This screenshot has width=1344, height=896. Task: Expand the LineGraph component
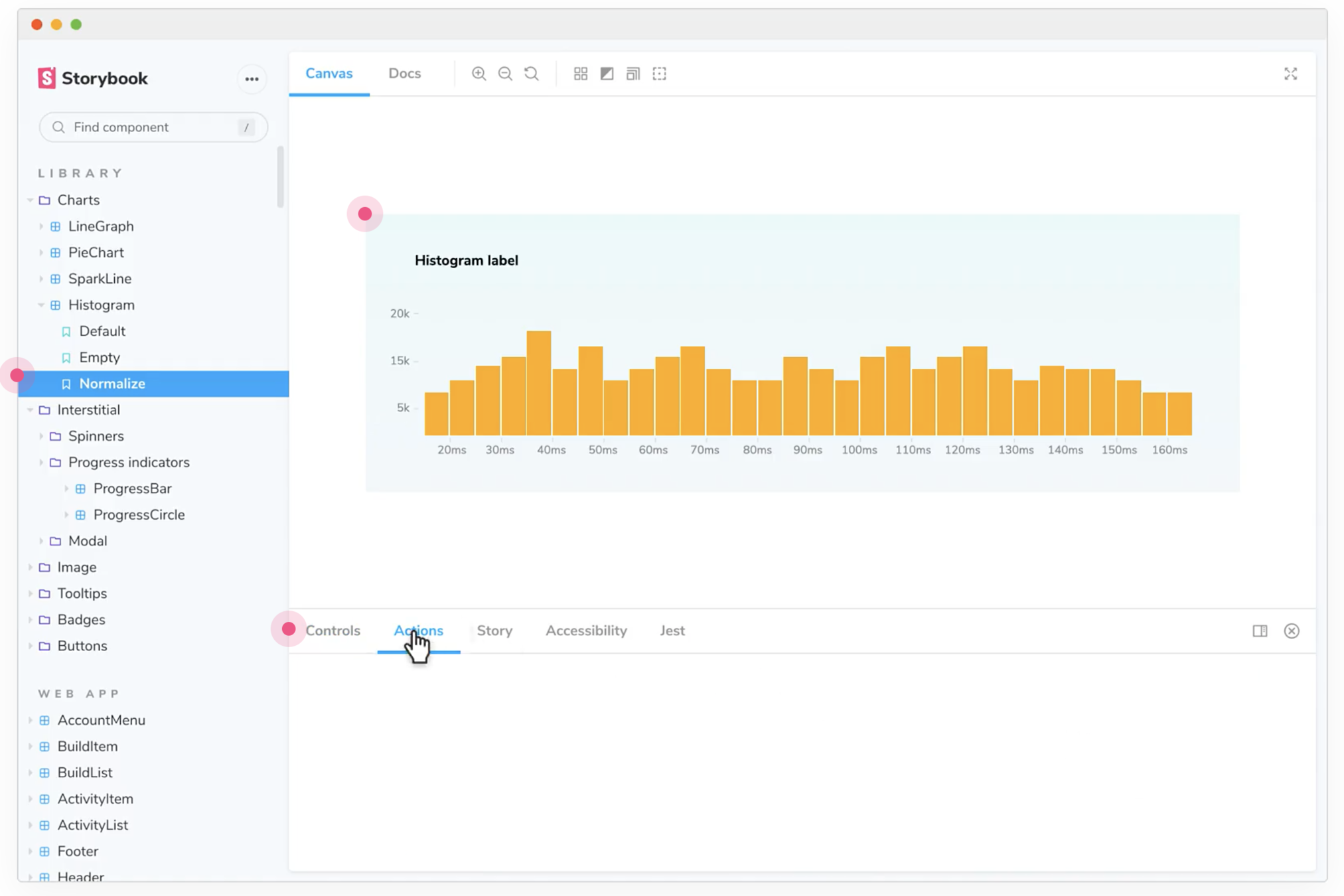[100, 226]
